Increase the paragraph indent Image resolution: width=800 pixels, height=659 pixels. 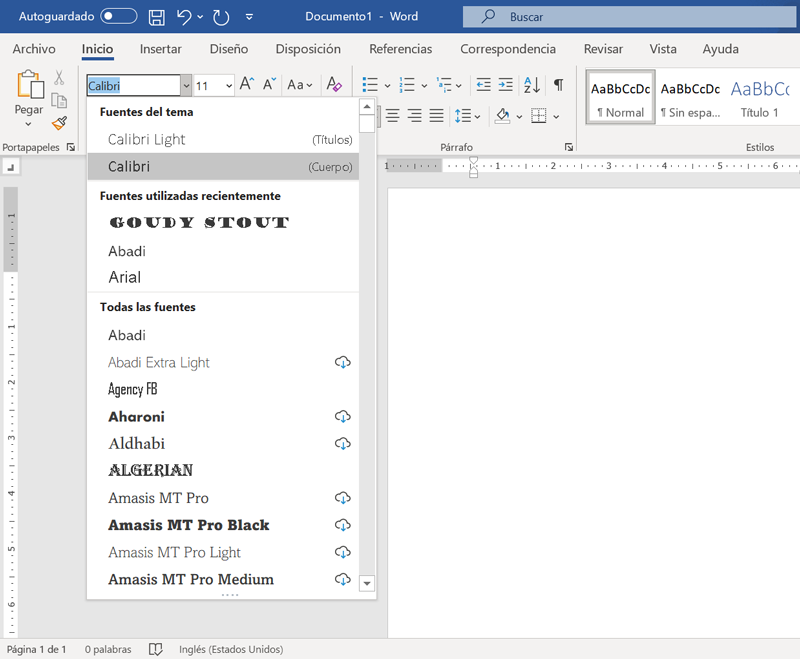(505, 85)
